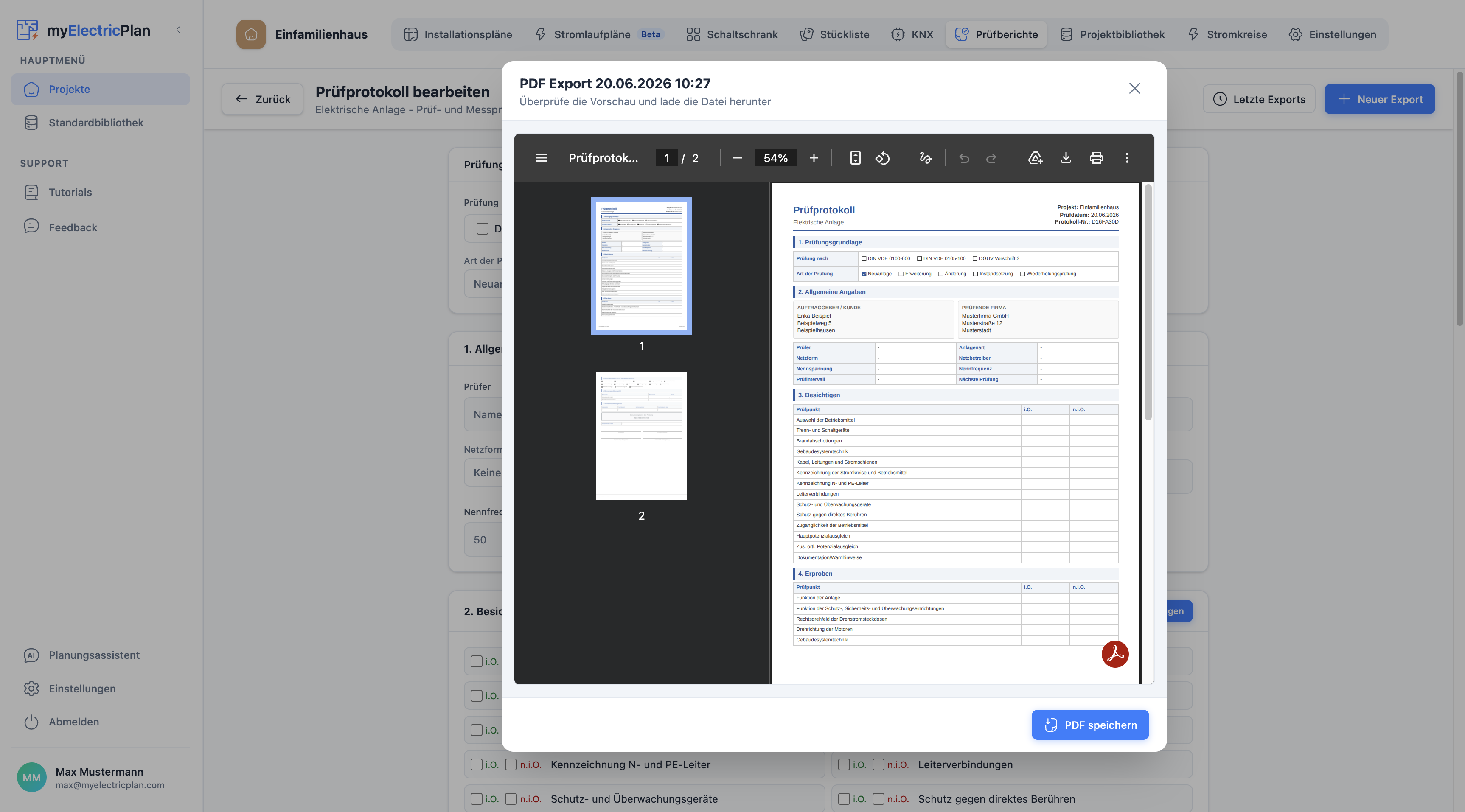Zoom out the PDF preview
1465x812 pixels.
737,158
